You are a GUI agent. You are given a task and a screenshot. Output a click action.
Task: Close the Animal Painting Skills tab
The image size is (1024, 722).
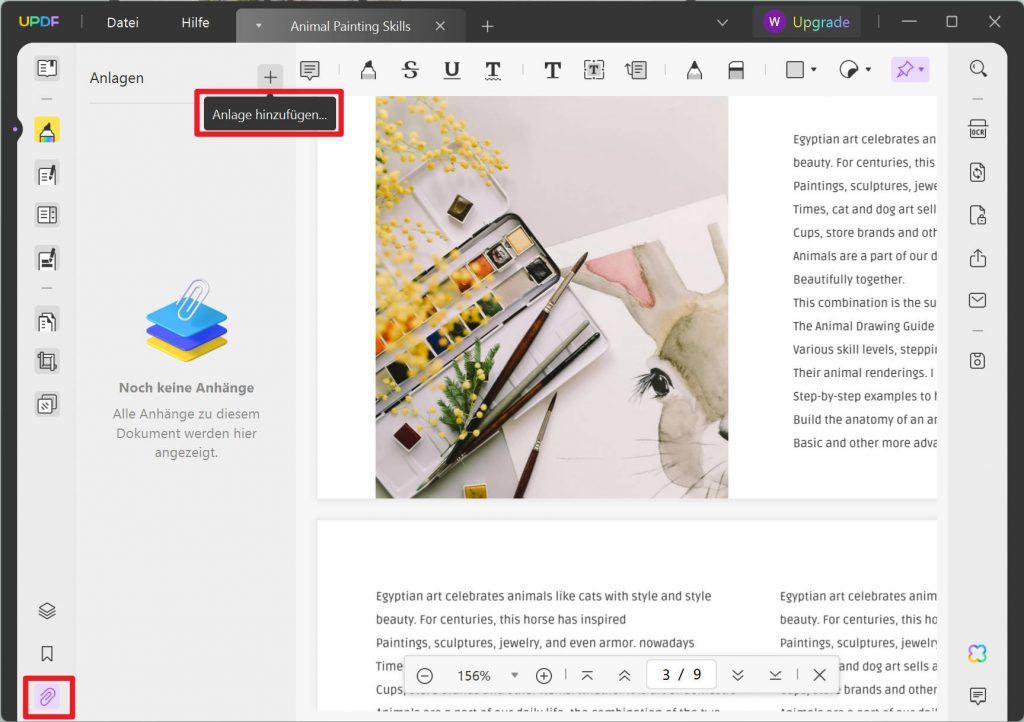click(x=440, y=26)
